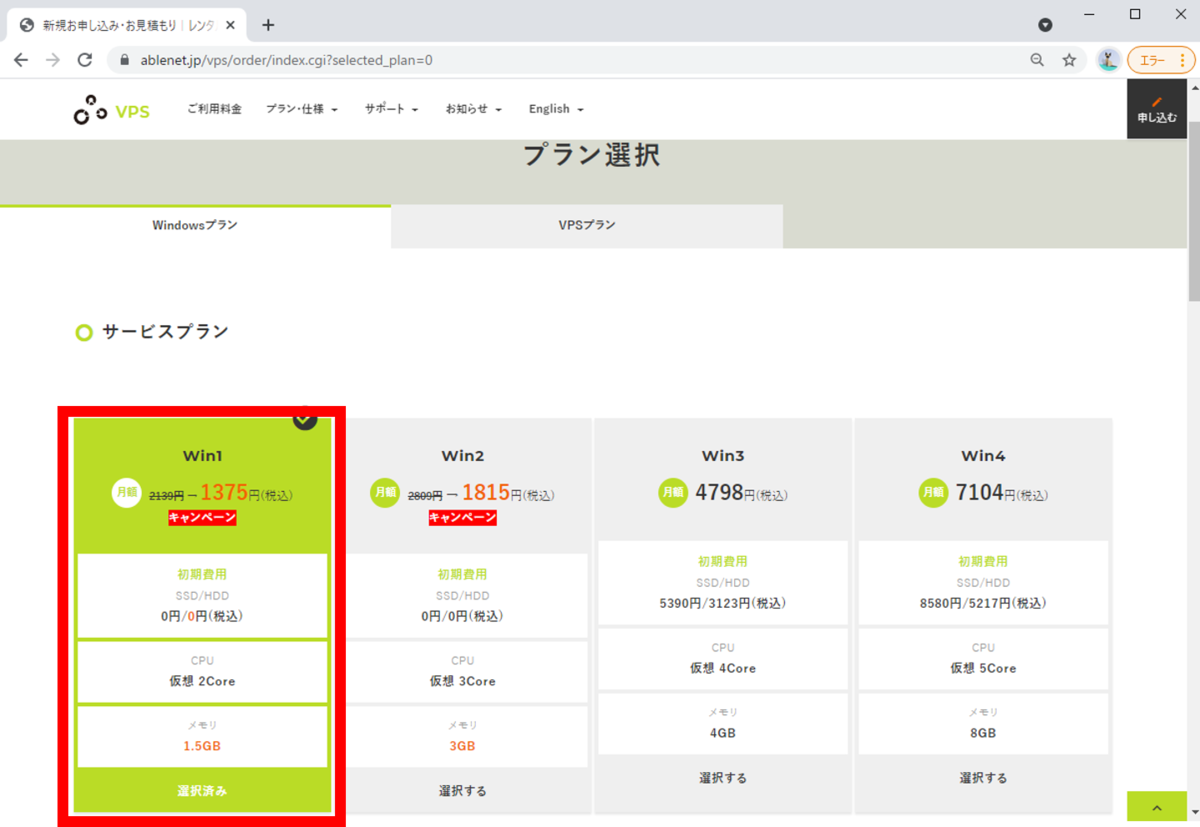
Task: Click 仮想 5Core CPU value
Action: point(983,668)
